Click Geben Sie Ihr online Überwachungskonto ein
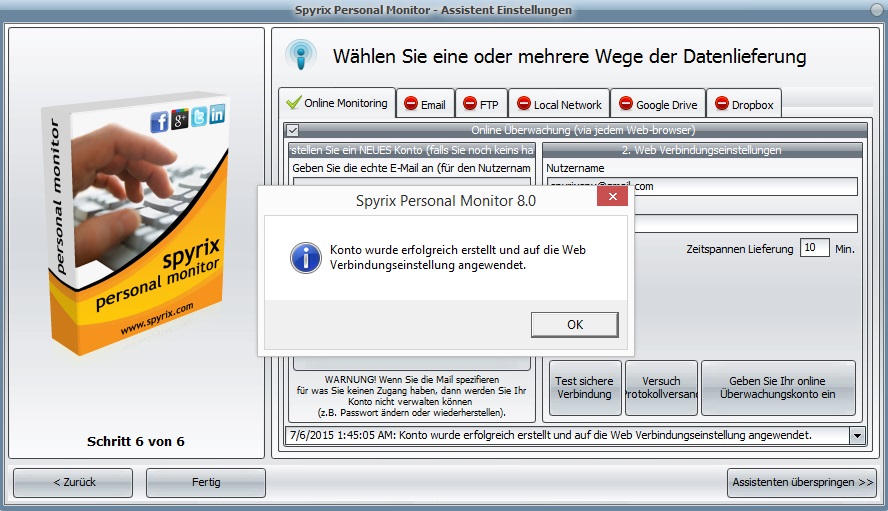This screenshot has height=511, width=888. [x=778, y=388]
